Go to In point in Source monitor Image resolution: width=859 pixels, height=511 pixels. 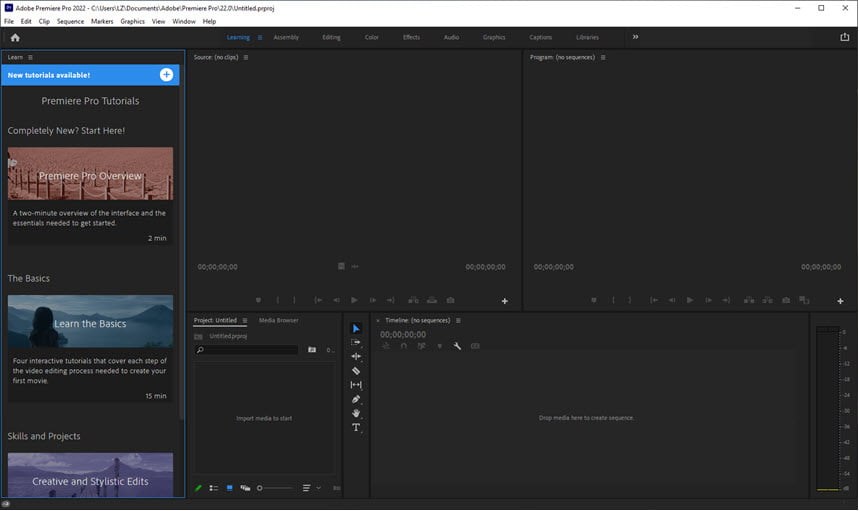[318, 300]
